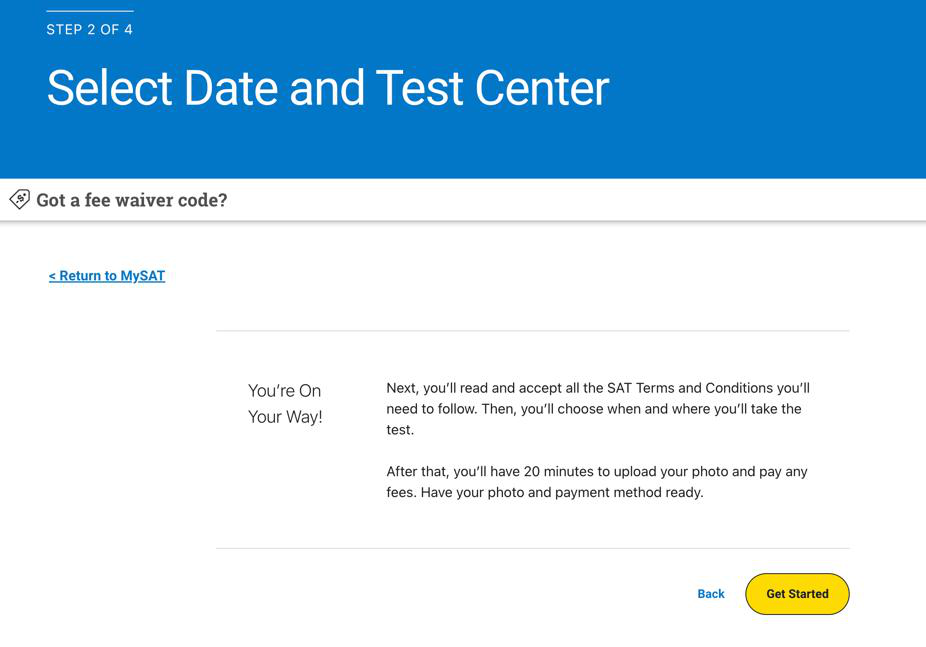Viewport: 926px width, 647px height.
Task: Click the "You're On Your Way!" heading
Action: pyautogui.click(x=285, y=404)
